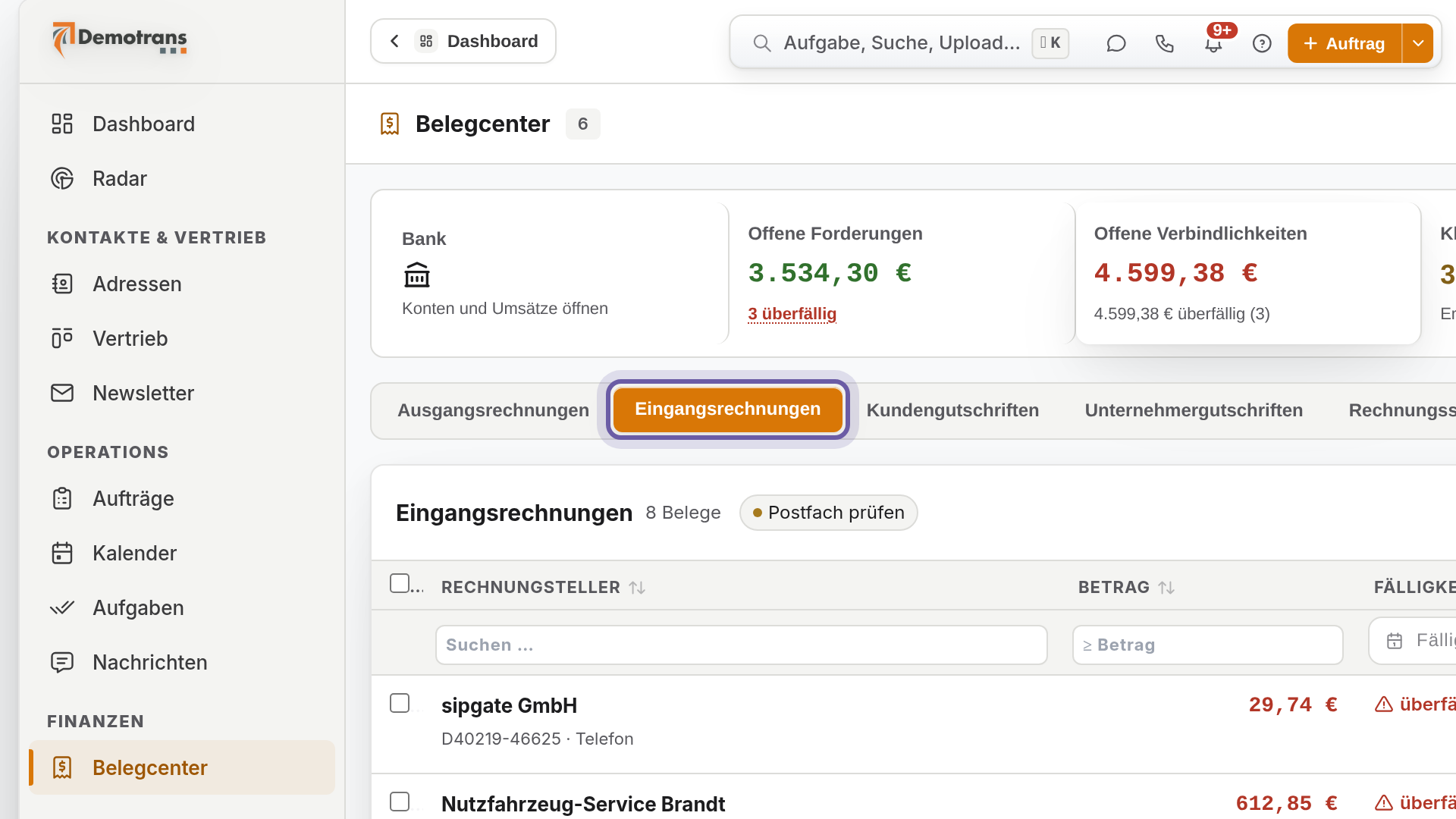Click the Demotrans logo

point(120,39)
